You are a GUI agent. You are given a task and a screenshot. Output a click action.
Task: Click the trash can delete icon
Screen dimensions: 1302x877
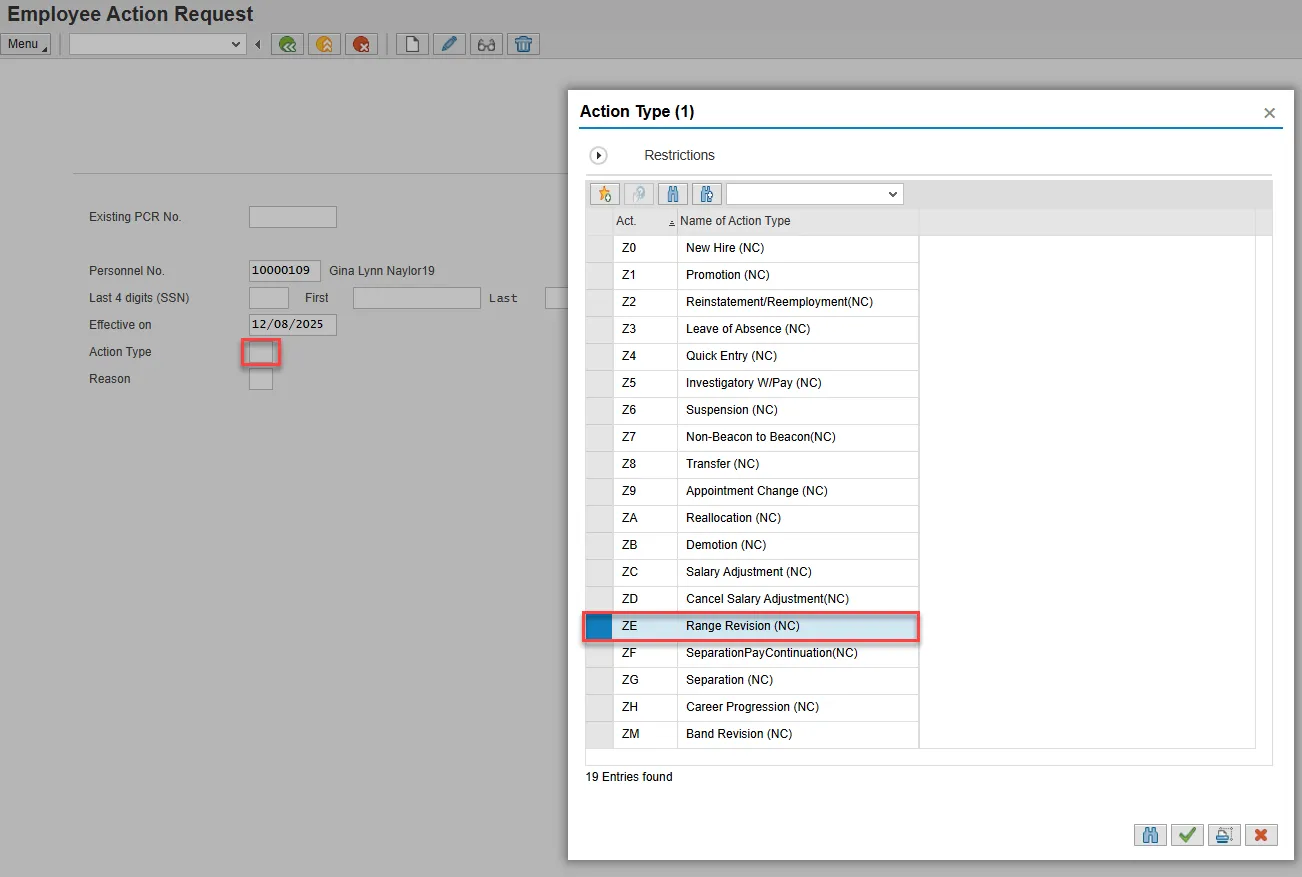(x=523, y=44)
